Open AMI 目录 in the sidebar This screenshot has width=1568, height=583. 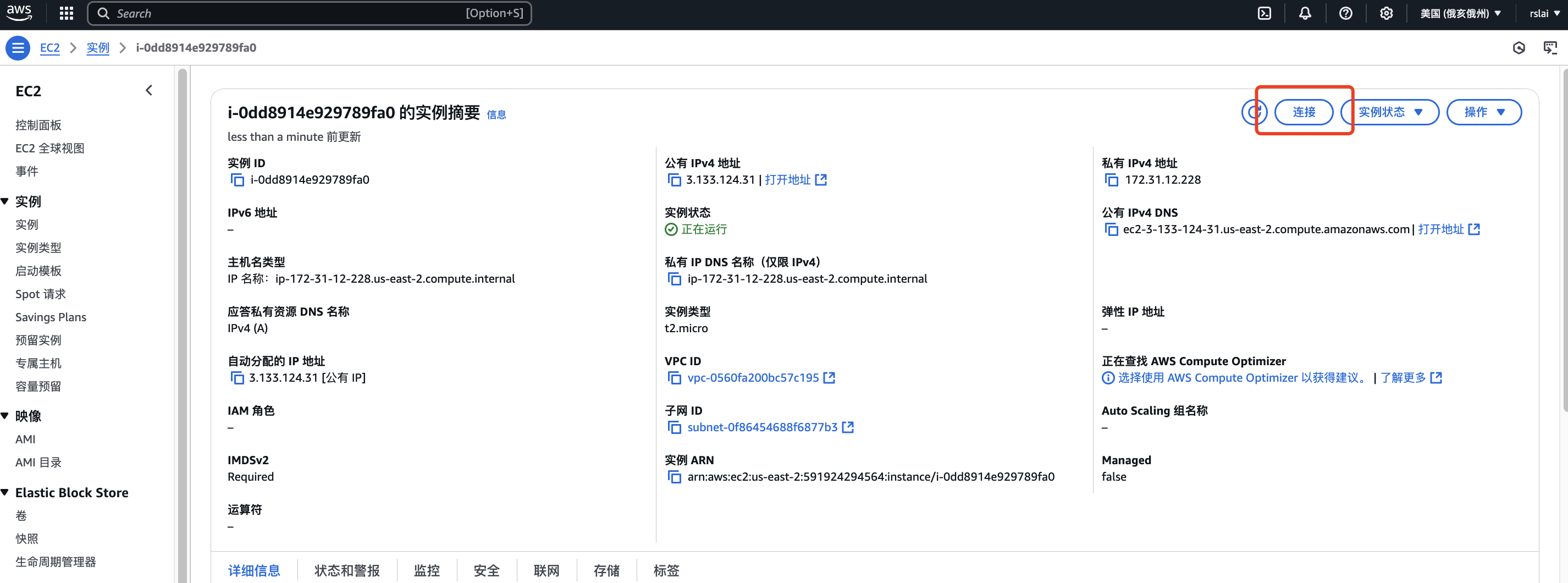(x=39, y=462)
